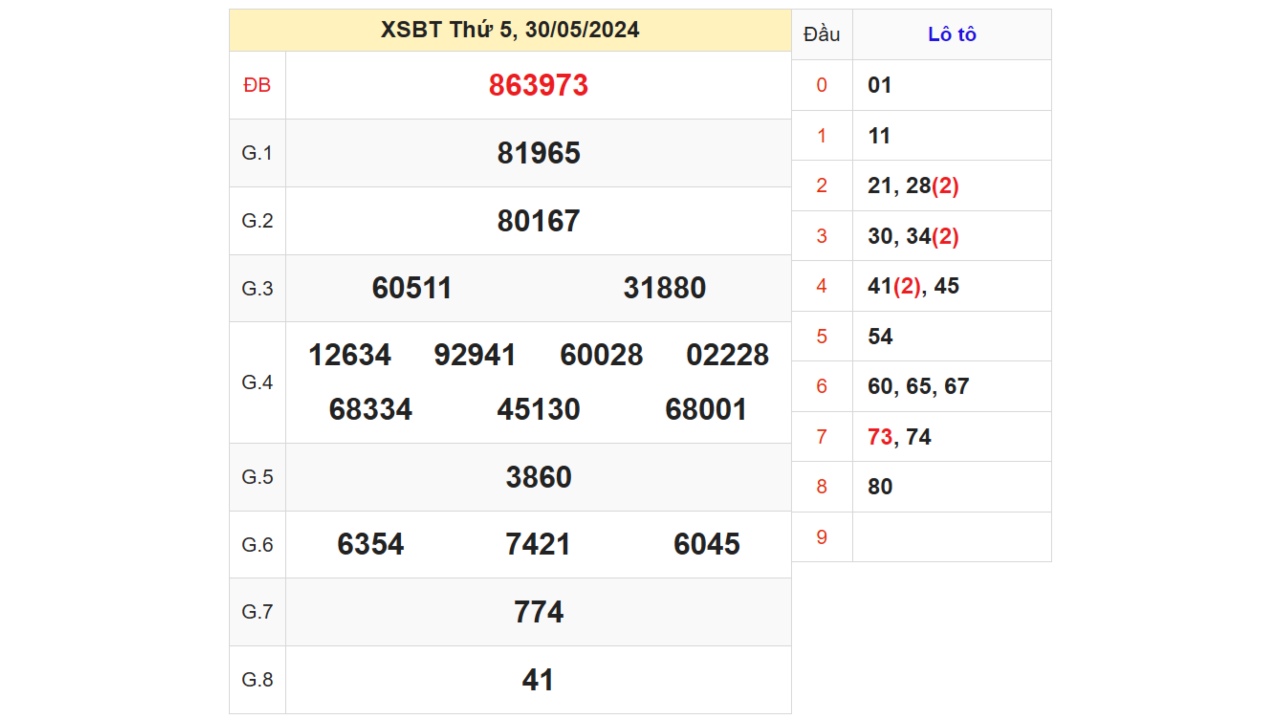Image resolution: width=1280 pixels, height=720 pixels.
Task: Select the G.4 number 45130
Action: (x=538, y=409)
